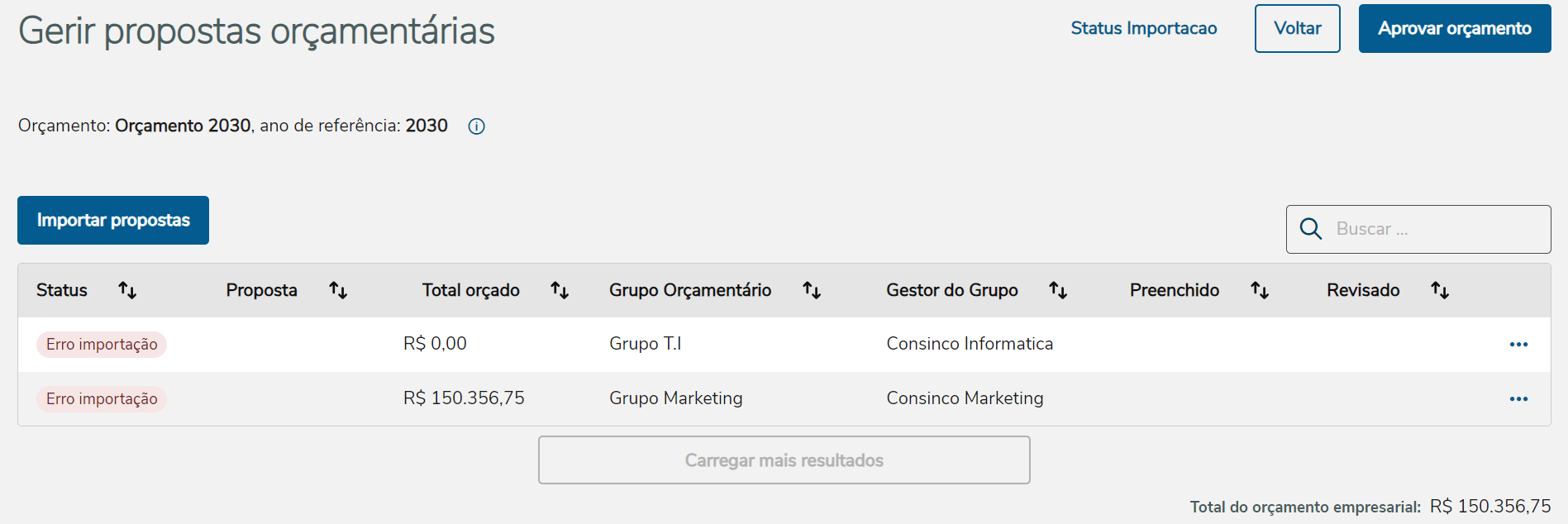This screenshot has height=524, width=1568.
Task: Click Importar propostas button
Action: pos(113,221)
